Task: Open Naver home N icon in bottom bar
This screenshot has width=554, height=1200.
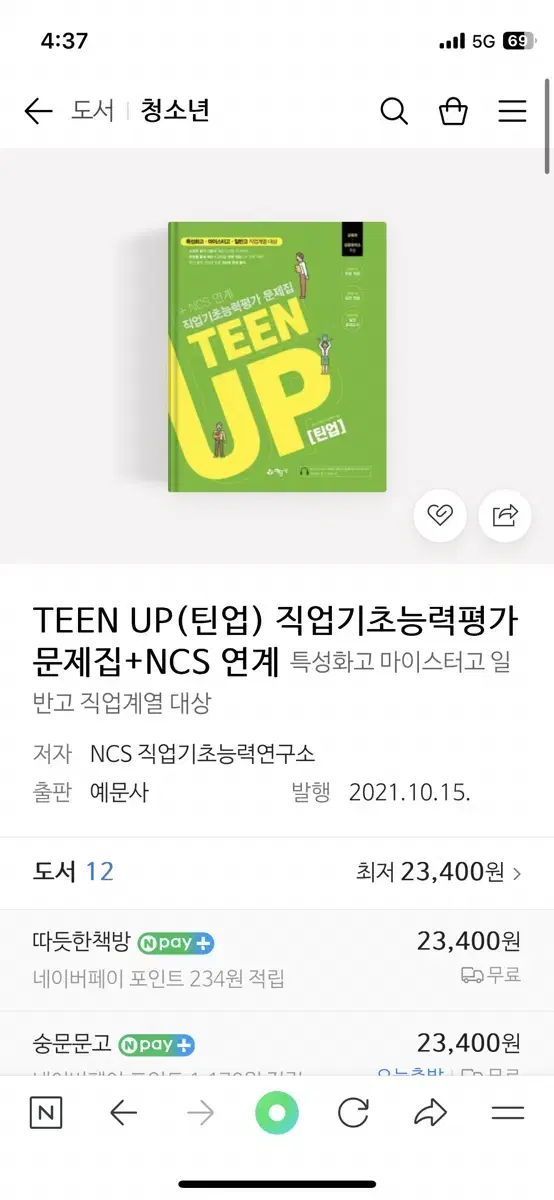Action: coord(46,1113)
